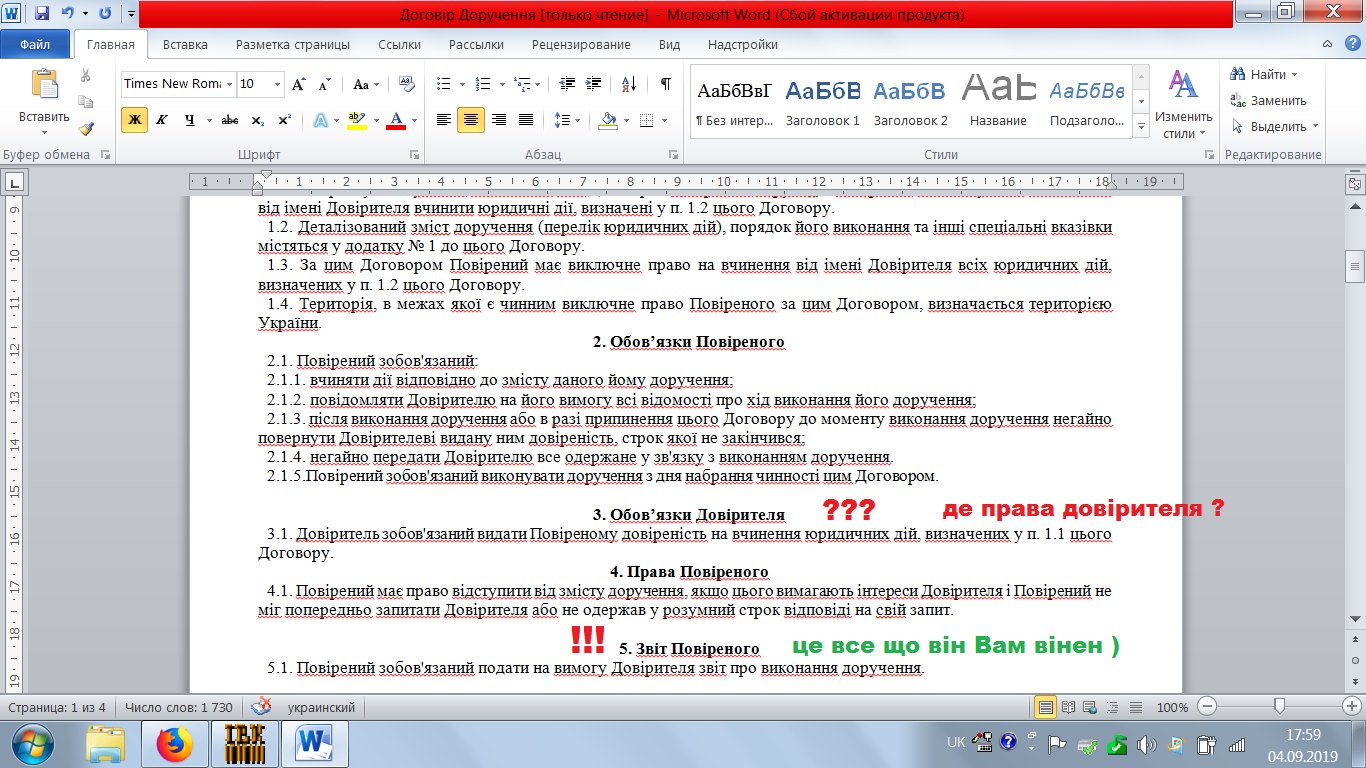Viewport: 1366px width, 768px height.
Task: Switch to the Ссылки tab
Action: coord(400,44)
